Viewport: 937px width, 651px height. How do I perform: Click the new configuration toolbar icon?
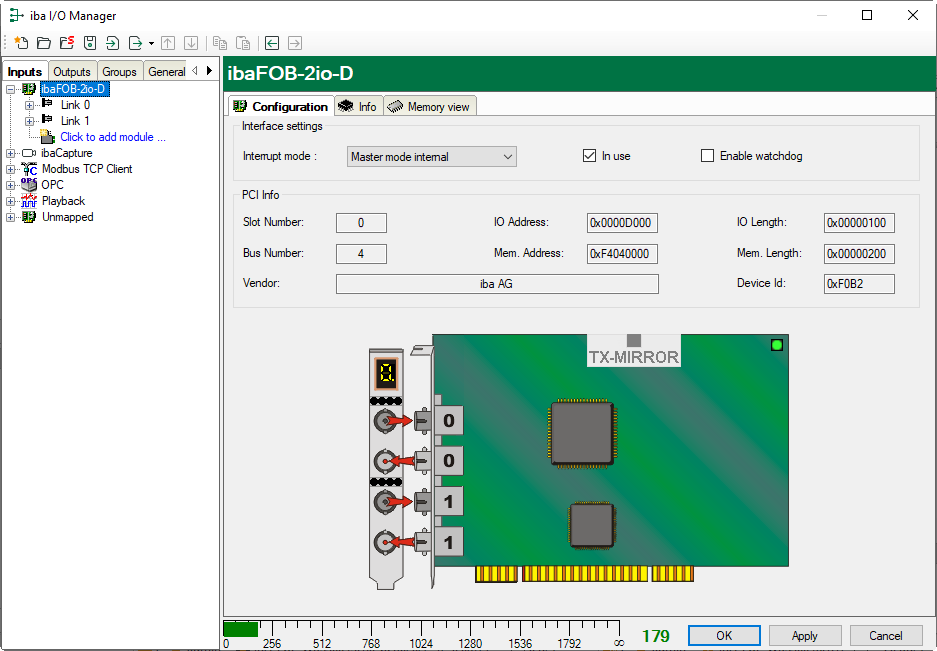[x=20, y=43]
